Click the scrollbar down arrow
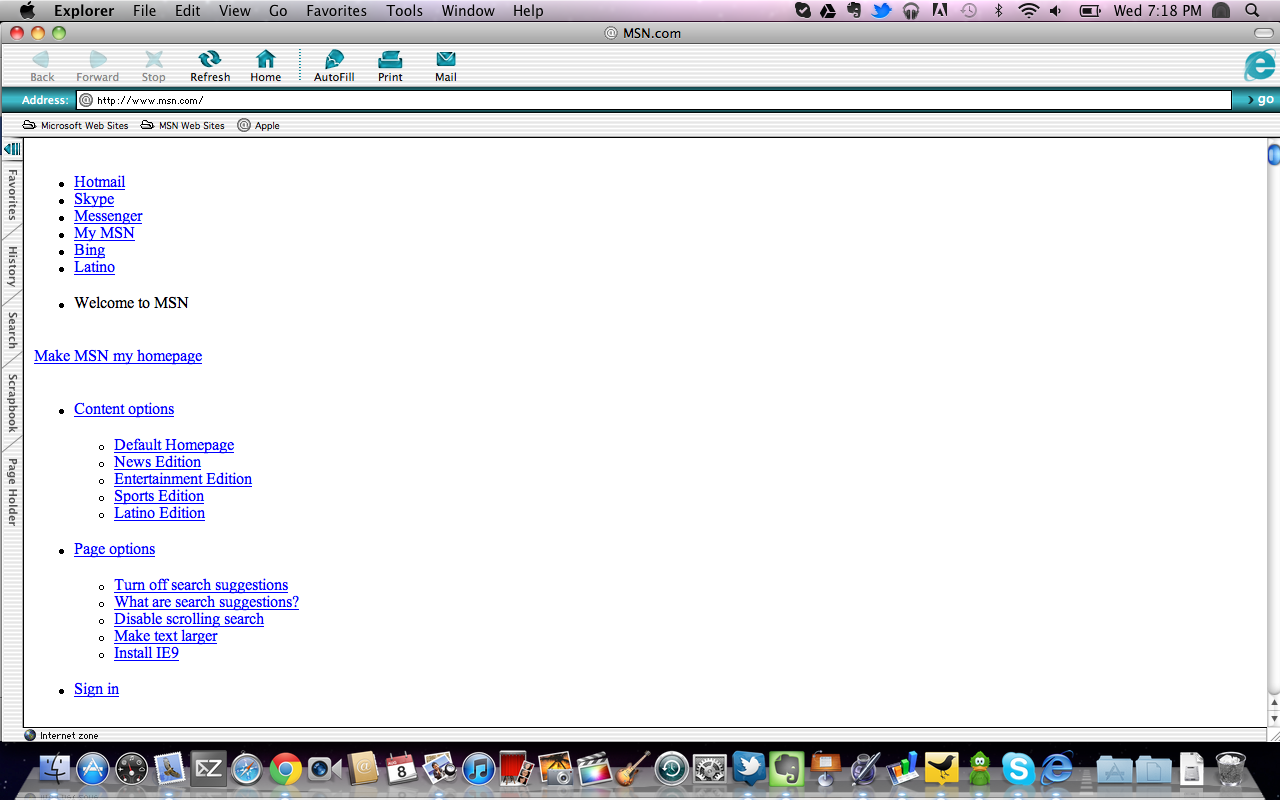Image resolution: width=1280 pixels, height=800 pixels. point(1274,719)
